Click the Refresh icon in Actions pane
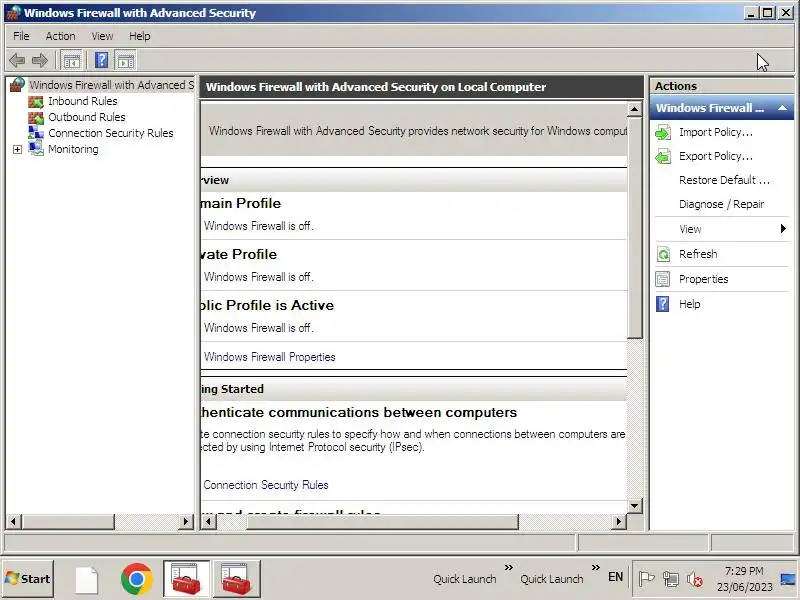800x600 pixels. click(663, 254)
